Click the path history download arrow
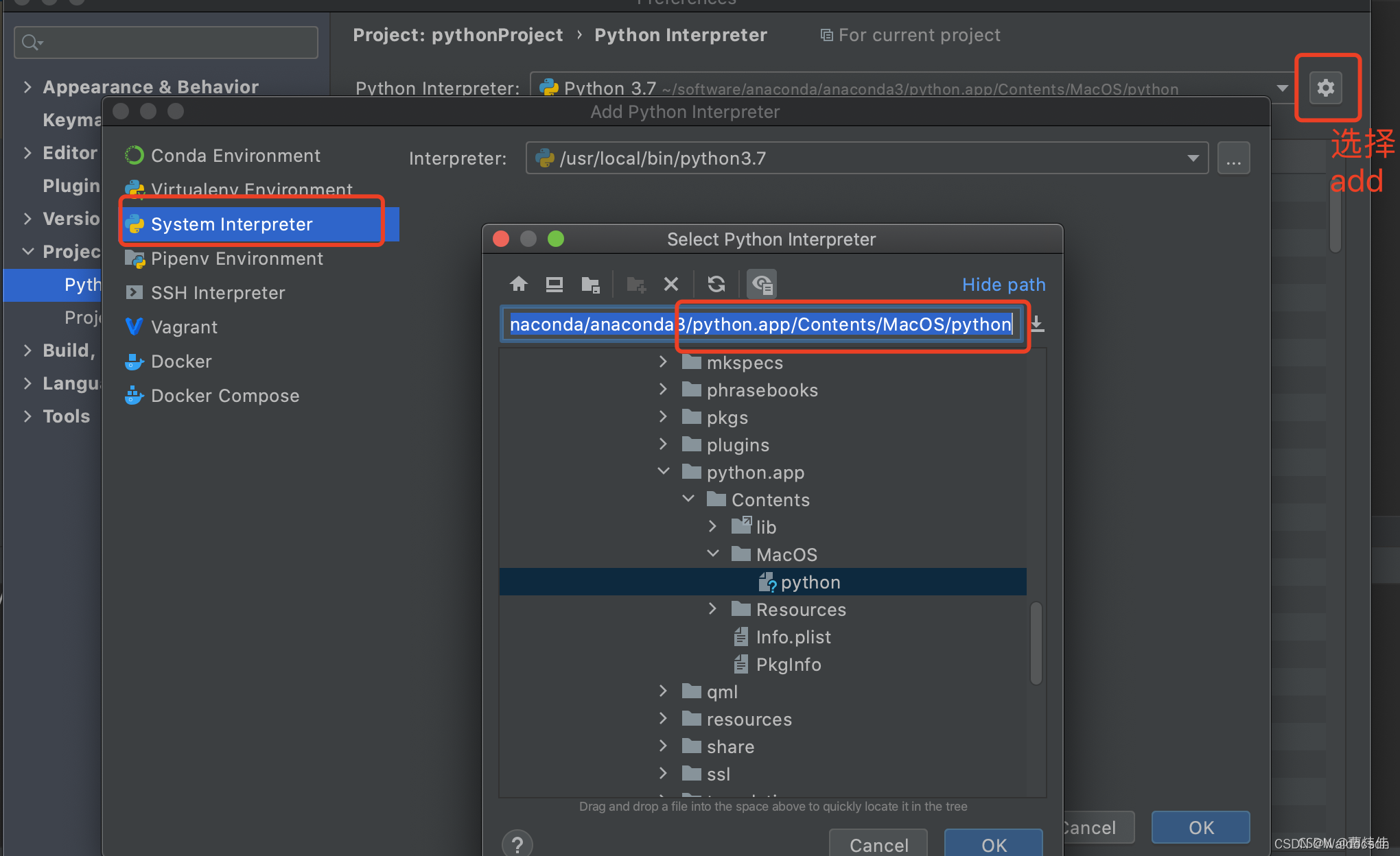Image resolution: width=1400 pixels, height=856 pixels. [x=1038, y=324]
